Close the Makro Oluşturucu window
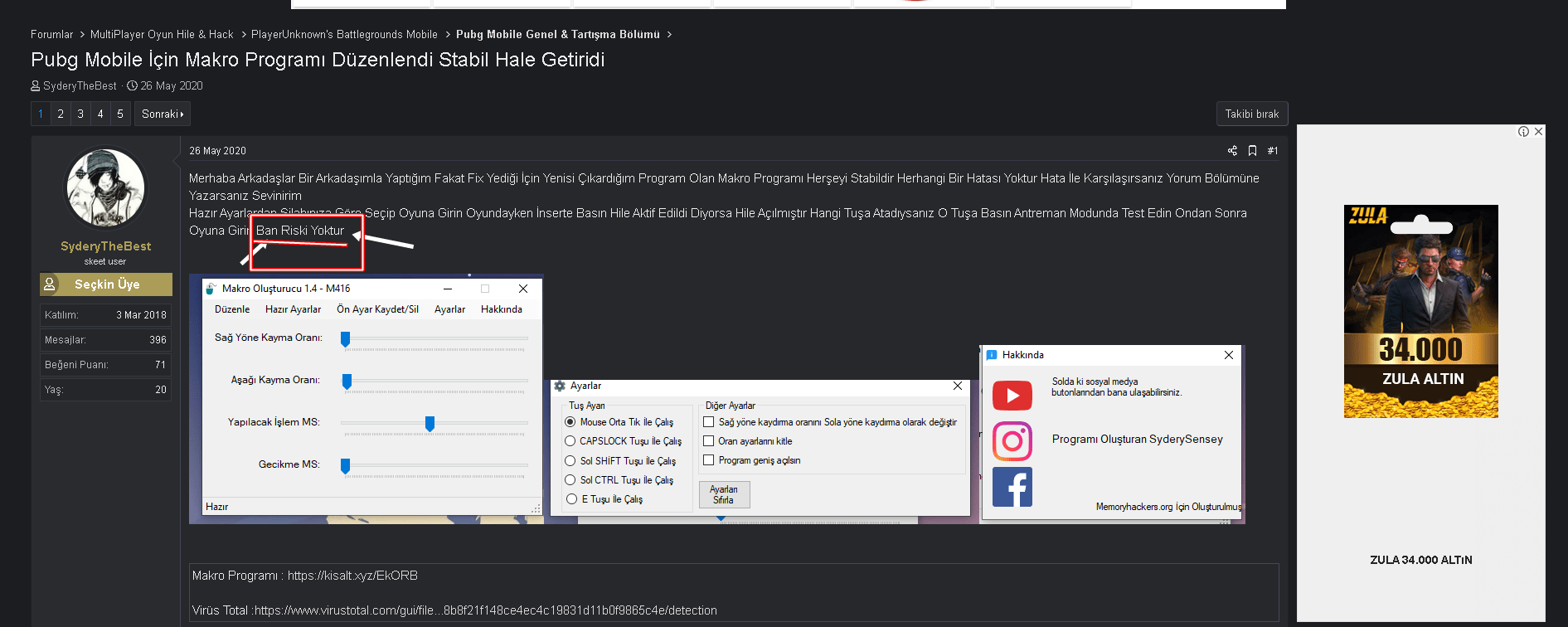The width and height of the screenshot is (1568, 627). point(523,289)
